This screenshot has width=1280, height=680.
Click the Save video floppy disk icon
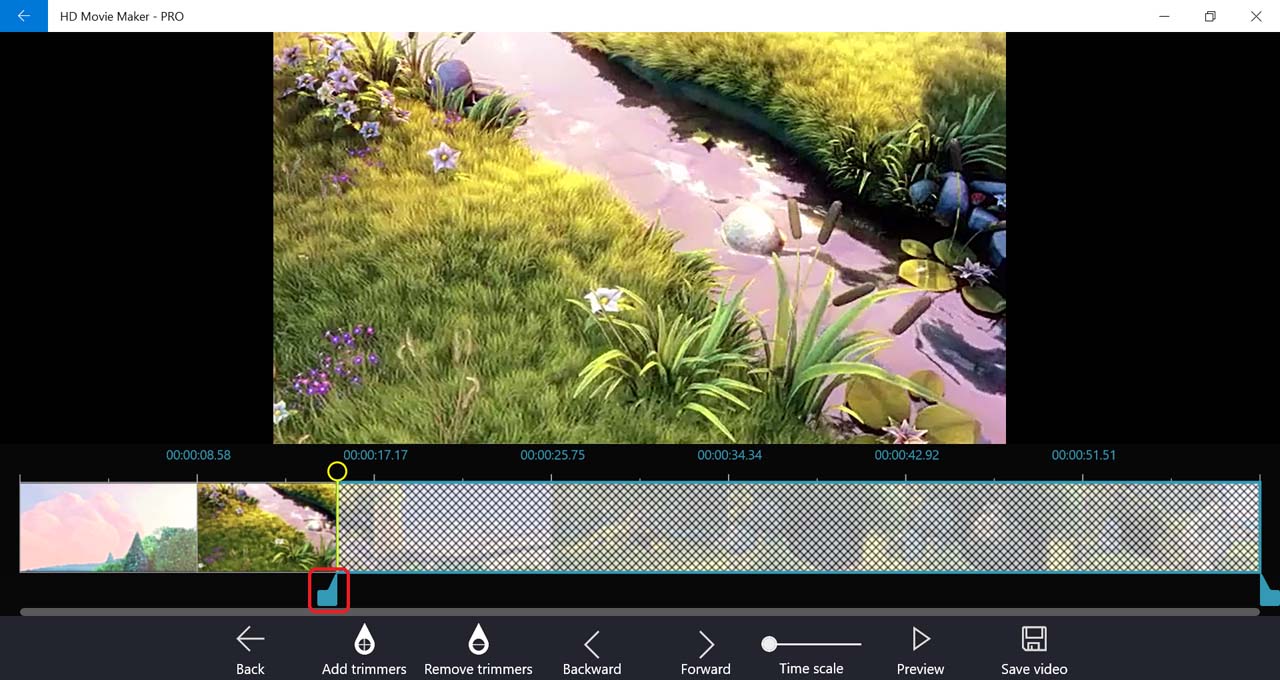pyautogui.click(x=1034, y=640)
